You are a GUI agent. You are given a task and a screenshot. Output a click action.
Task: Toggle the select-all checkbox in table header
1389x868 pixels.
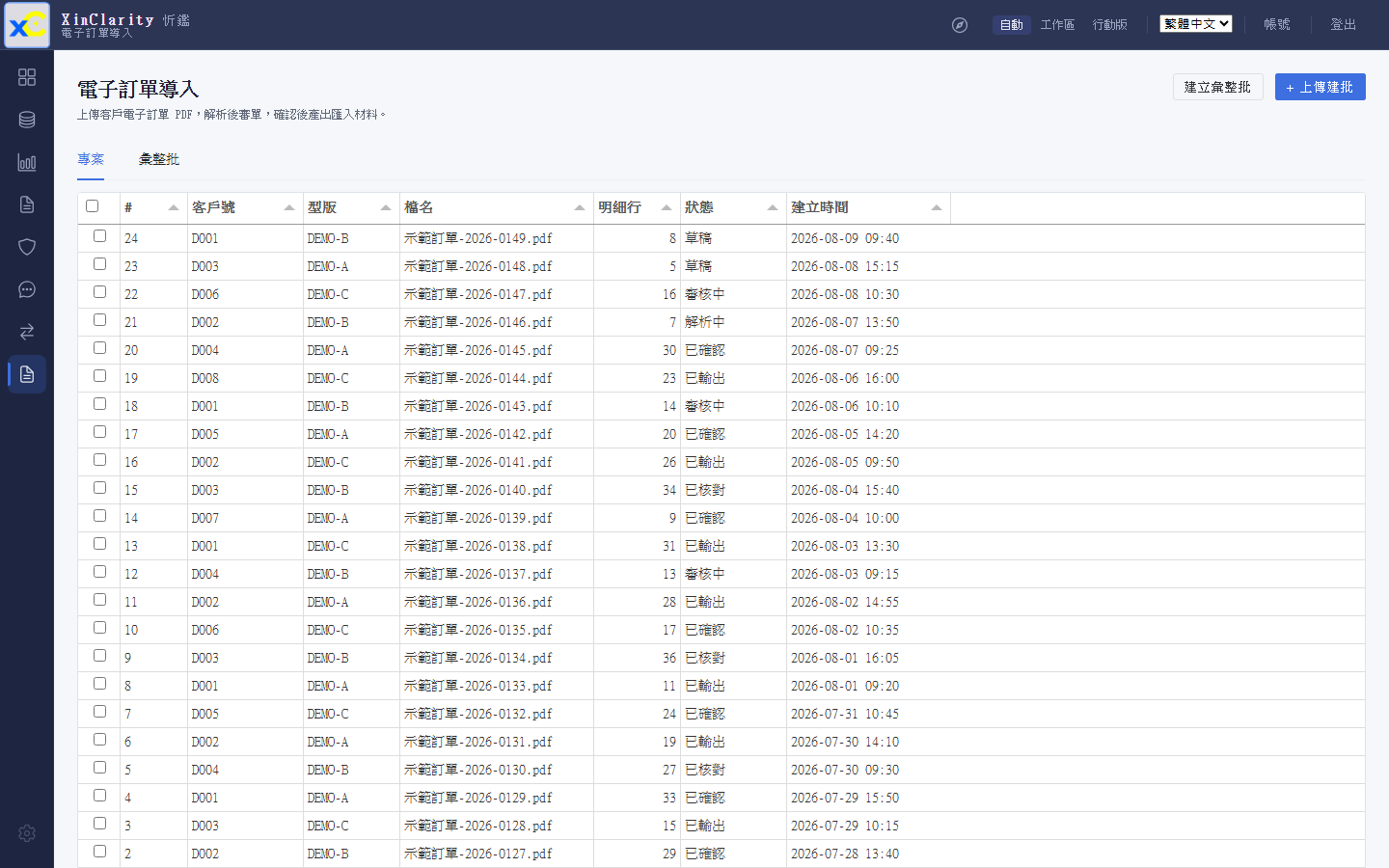(x=93, y=205)
